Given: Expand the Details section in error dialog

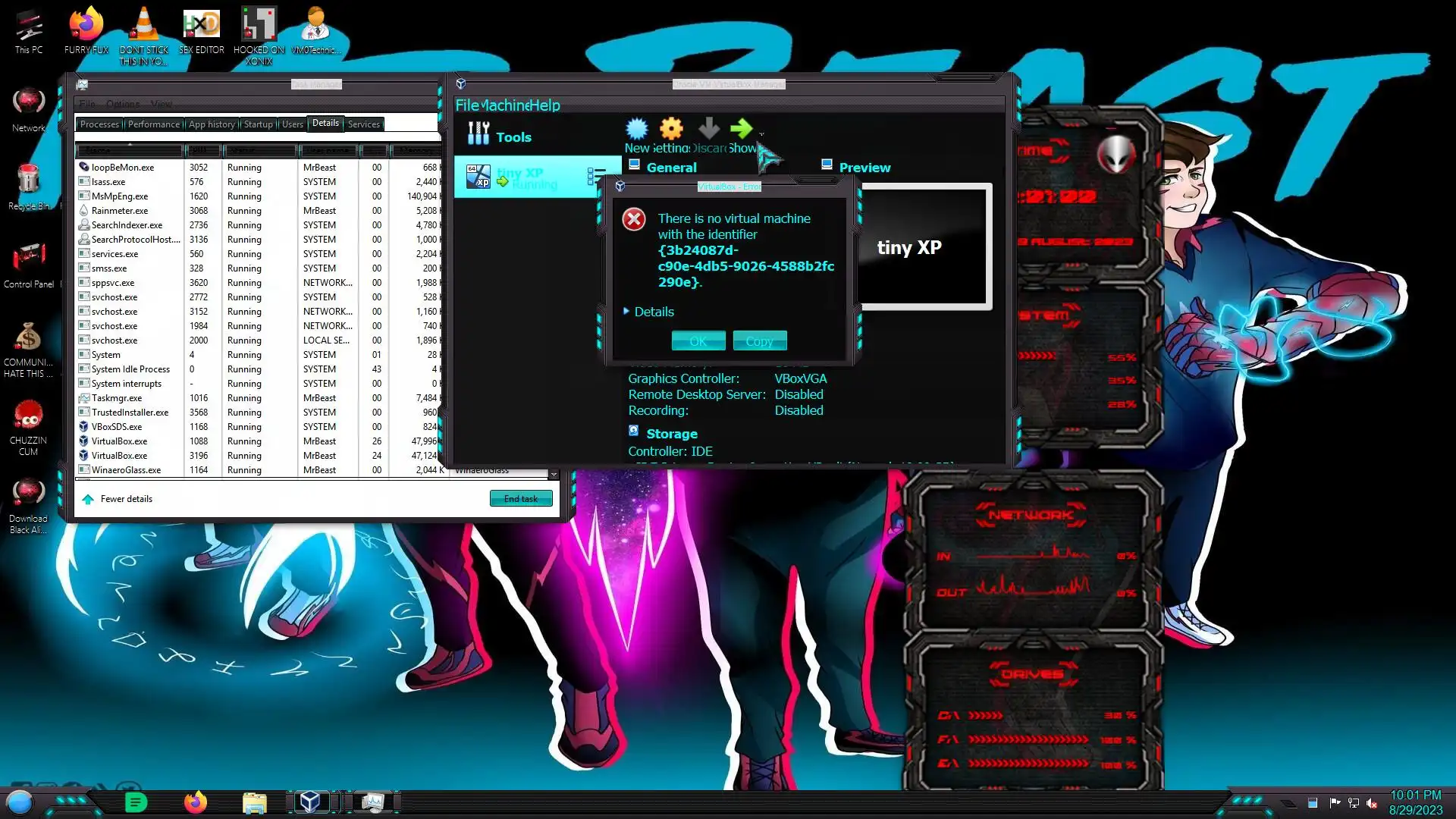Looking at the screenshot, I should click(x=649, y=312).
